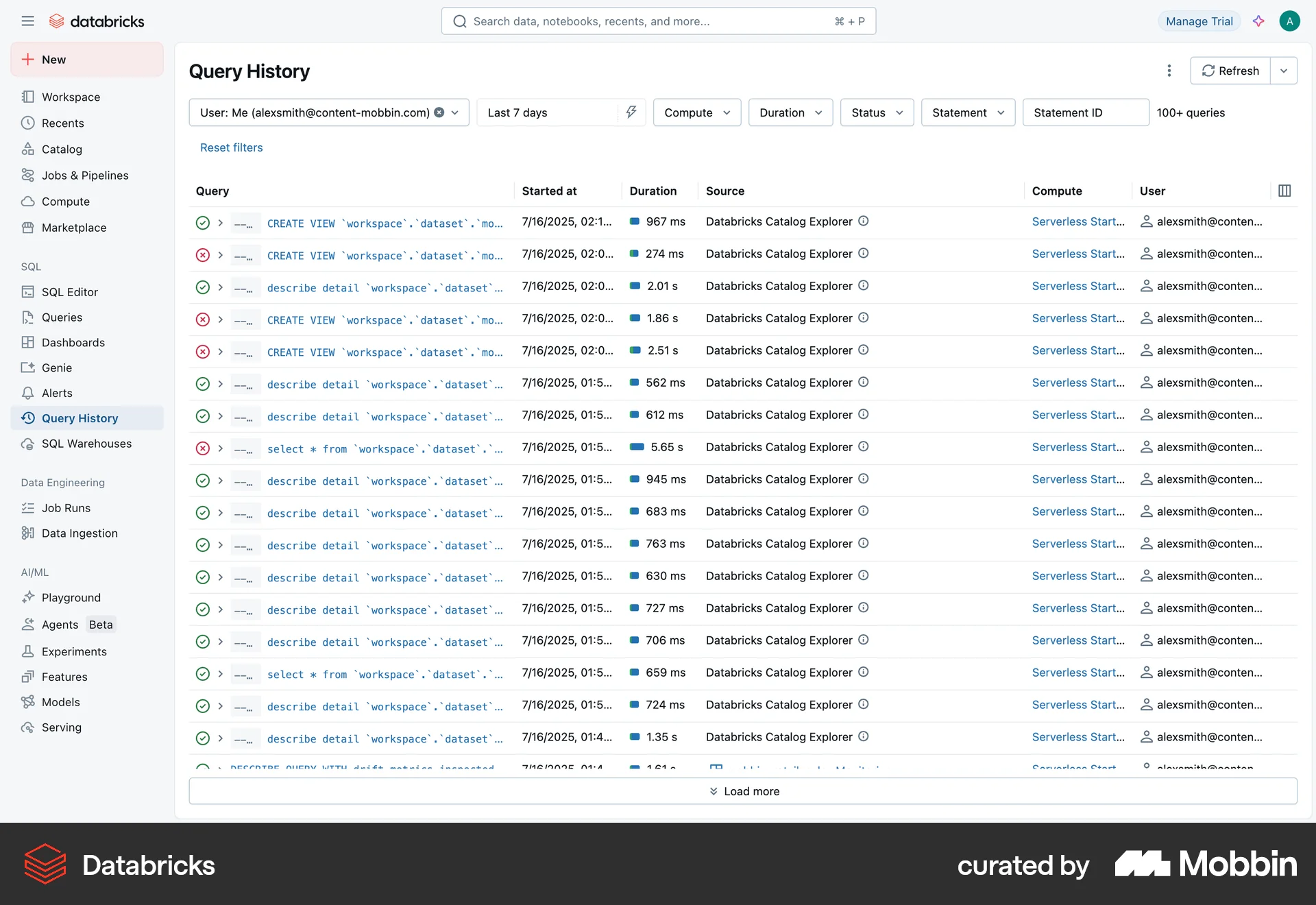Click the Reset filters link
Screen dimensions: 1316x905
click(x=231, y=147)
